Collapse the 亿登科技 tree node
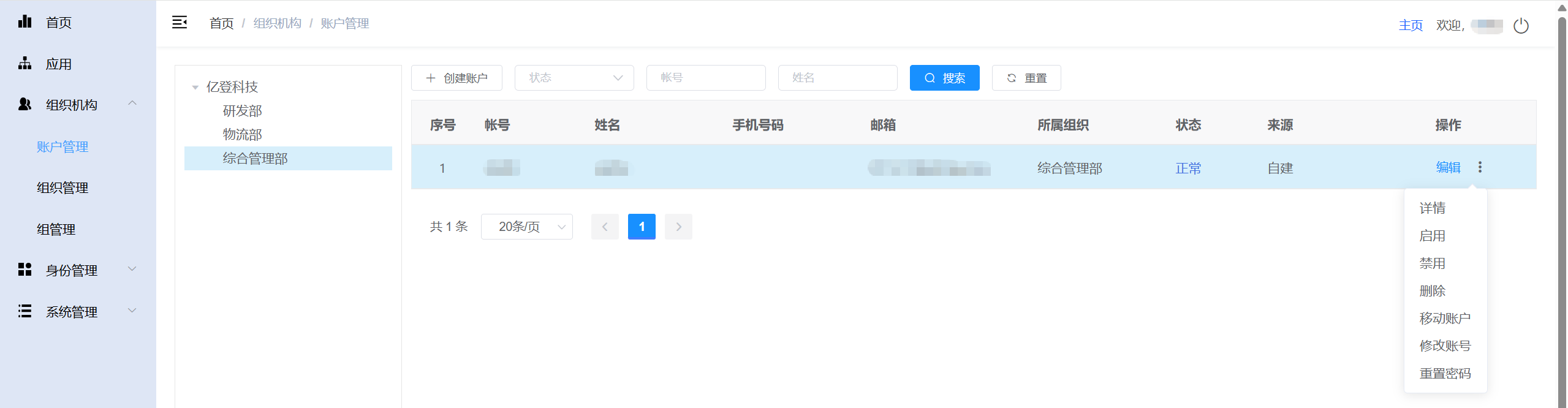Screen dimensions: 1568x408 tap(195, 88)
